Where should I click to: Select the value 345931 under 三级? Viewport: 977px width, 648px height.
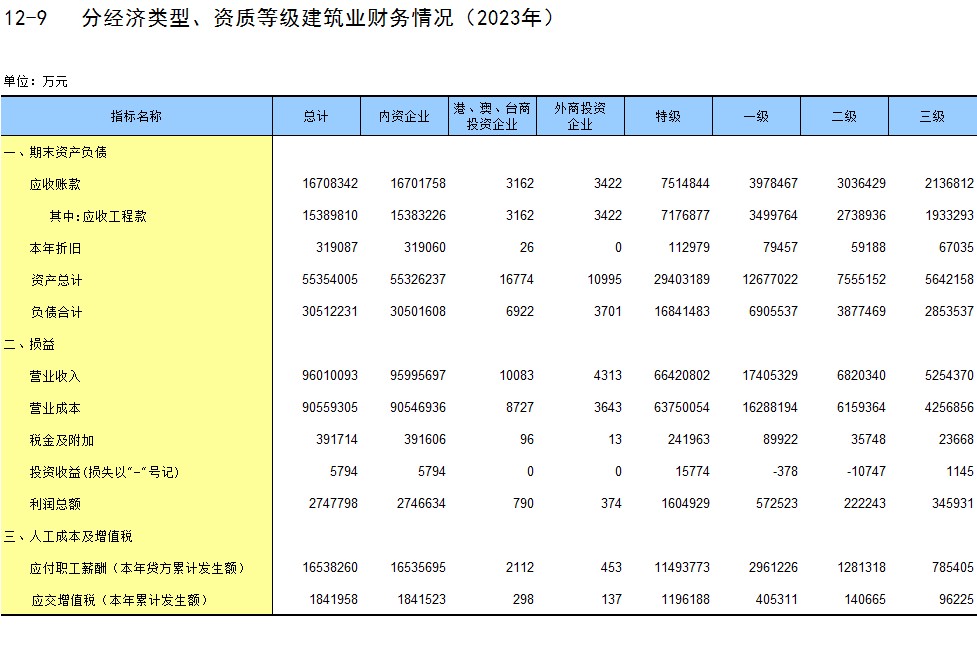pyautogui.click(x=953, y=503)
